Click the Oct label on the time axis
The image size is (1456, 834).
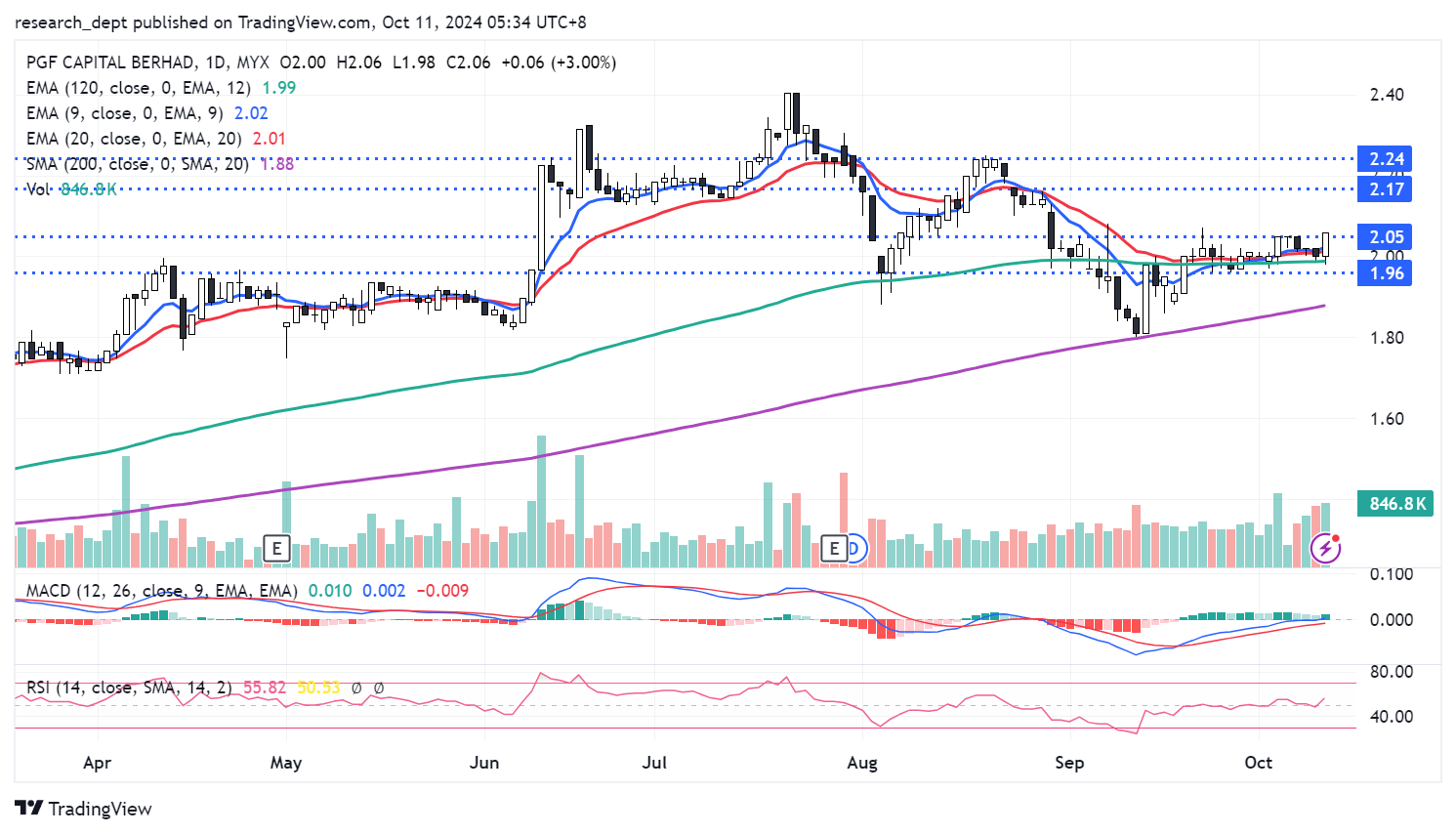point(1258,763)
